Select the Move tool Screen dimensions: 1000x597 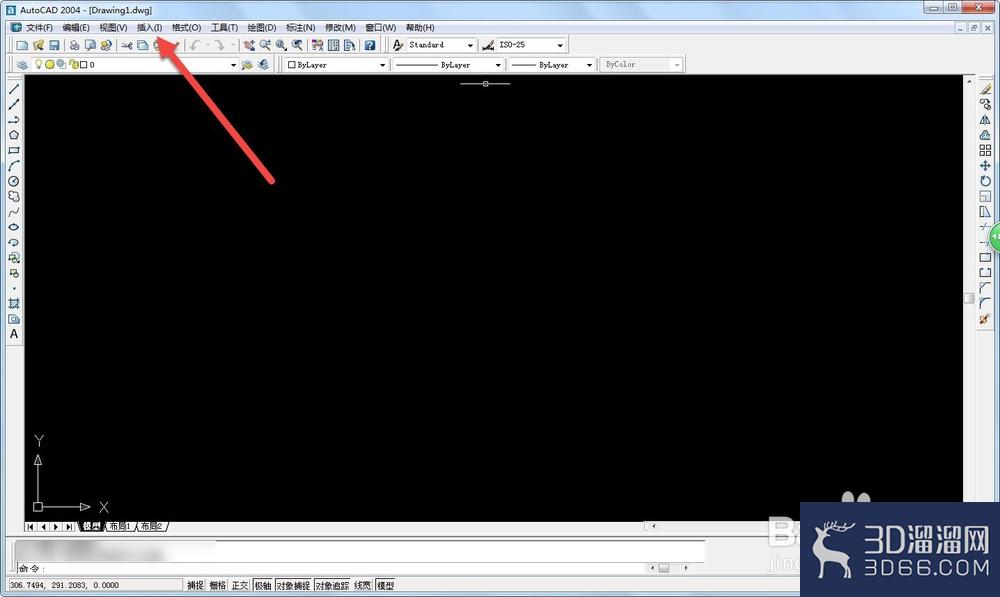[x=985, y=166]
